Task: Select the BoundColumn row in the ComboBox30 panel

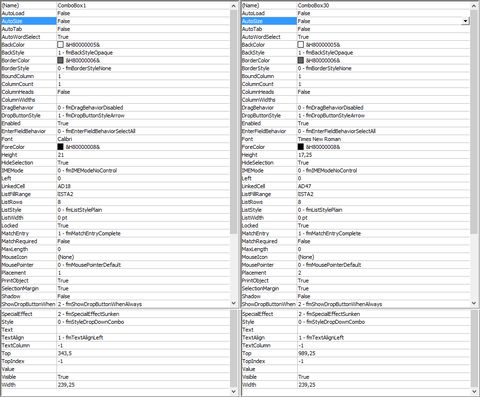Action: 356,76
